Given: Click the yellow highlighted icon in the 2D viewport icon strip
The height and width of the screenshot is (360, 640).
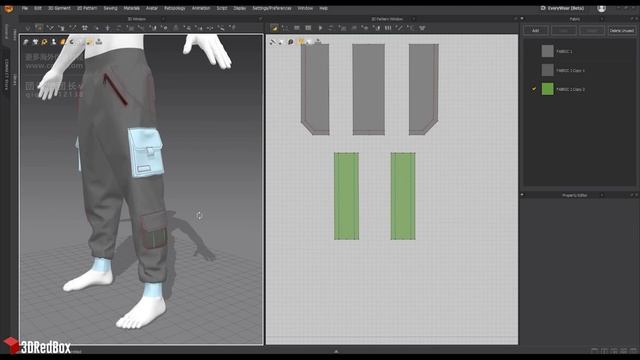Looking at the screenshot, I should tap(301, 42).
